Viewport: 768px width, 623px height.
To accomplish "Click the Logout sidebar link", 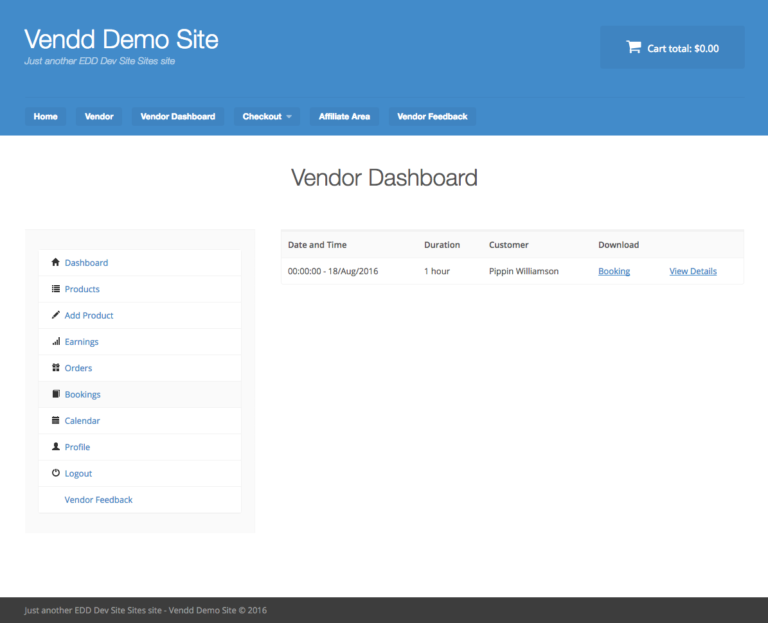I will click(78, 474).
